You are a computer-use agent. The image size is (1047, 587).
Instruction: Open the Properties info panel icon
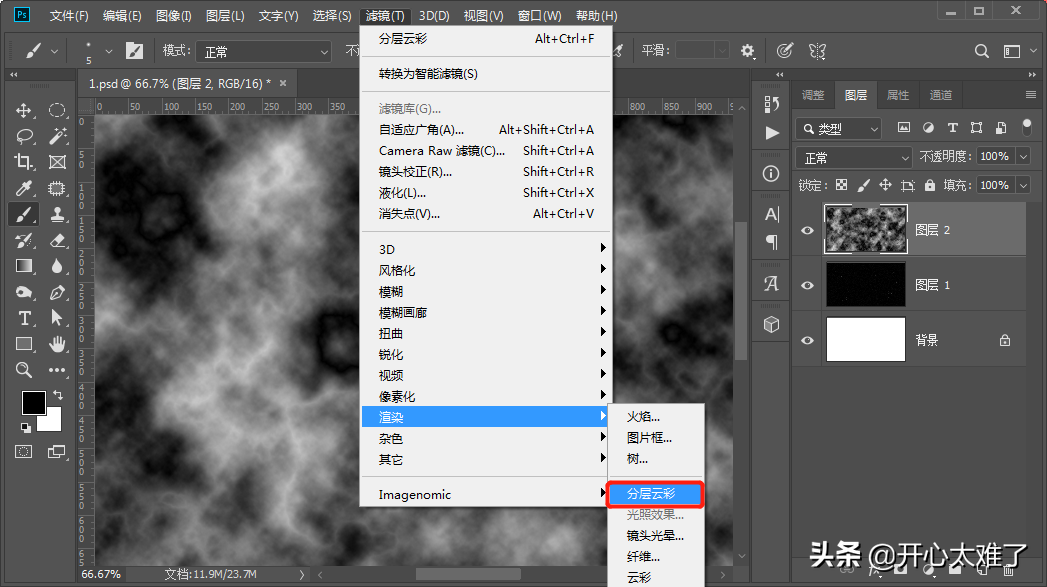coord(771,174)
